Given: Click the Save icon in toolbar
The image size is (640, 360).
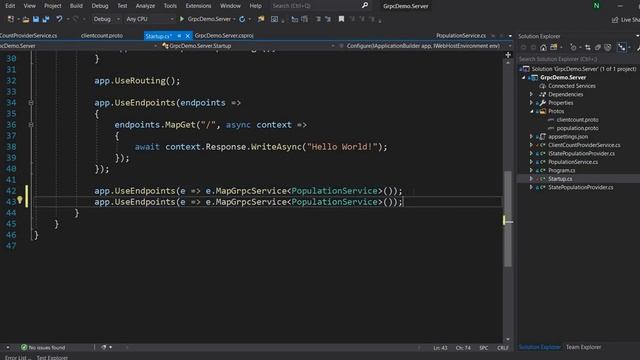Looking at the screenshot, I should [x=36, y=19].
